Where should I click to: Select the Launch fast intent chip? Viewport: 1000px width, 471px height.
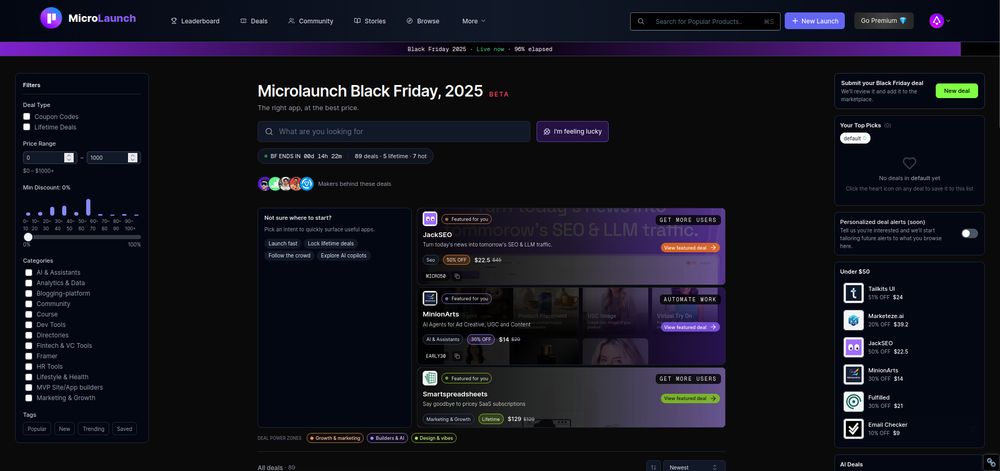coord(283,243)
